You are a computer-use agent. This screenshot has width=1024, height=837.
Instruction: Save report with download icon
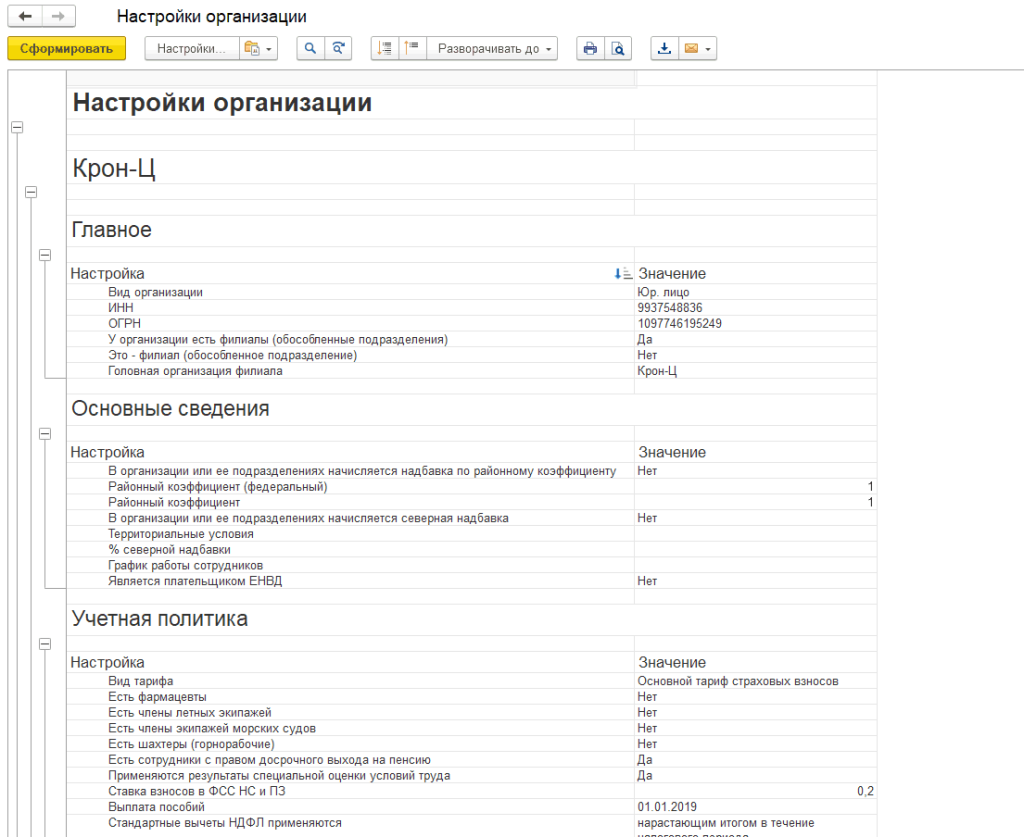(664, 48)
